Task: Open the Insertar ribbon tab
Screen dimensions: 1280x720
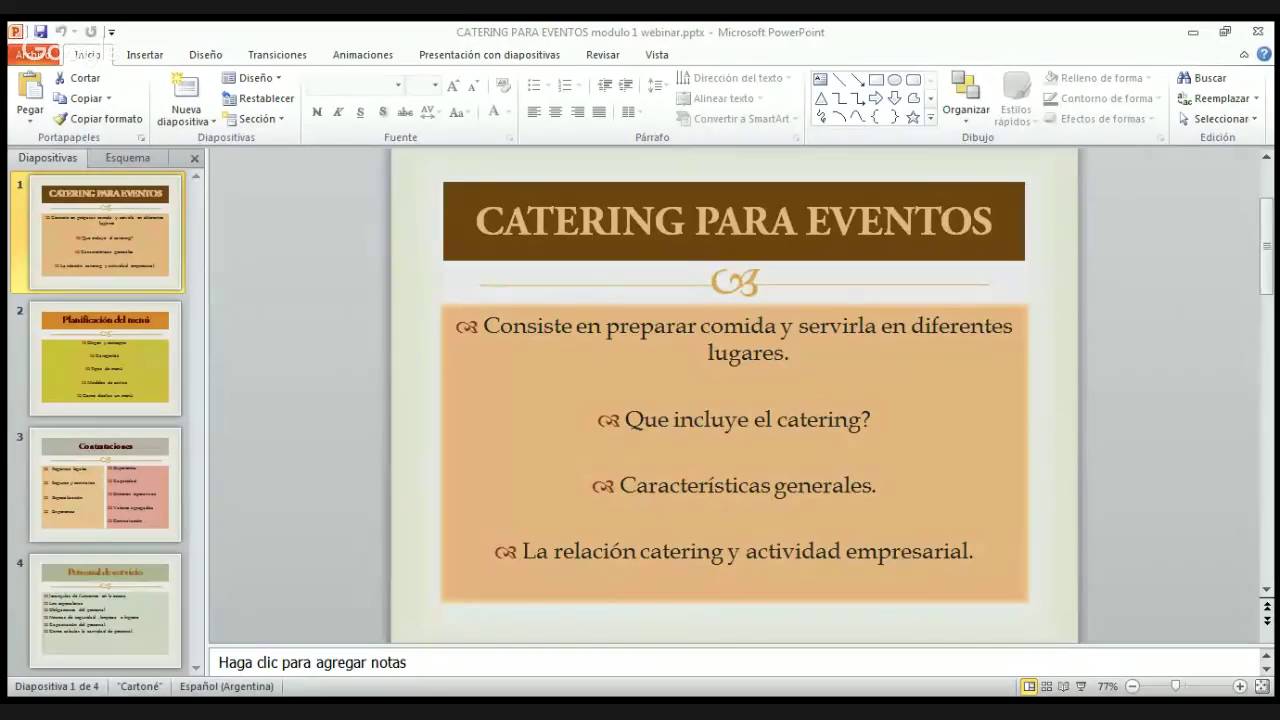Action: [145, 55]
